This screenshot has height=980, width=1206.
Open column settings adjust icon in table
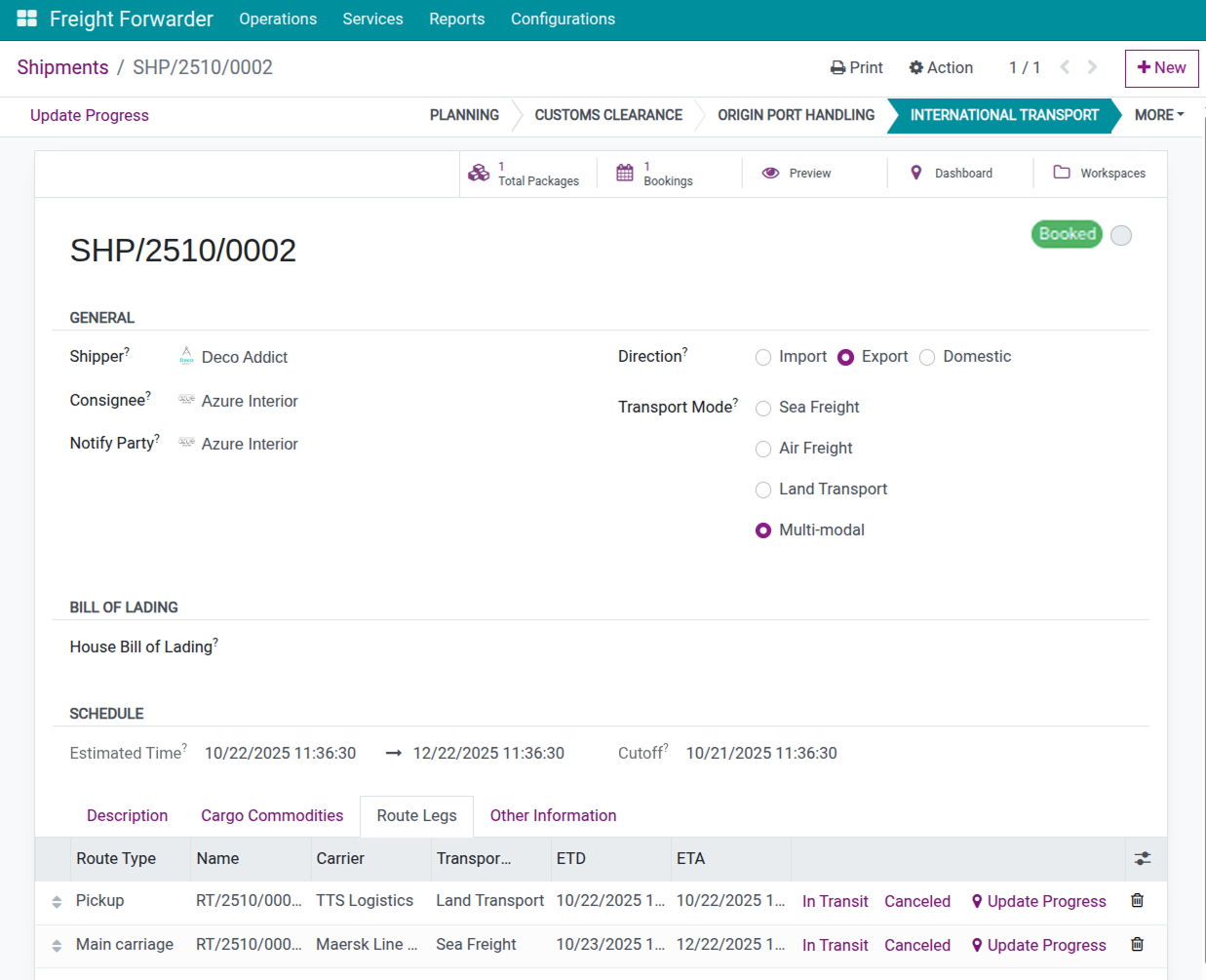click(1143, 858)
